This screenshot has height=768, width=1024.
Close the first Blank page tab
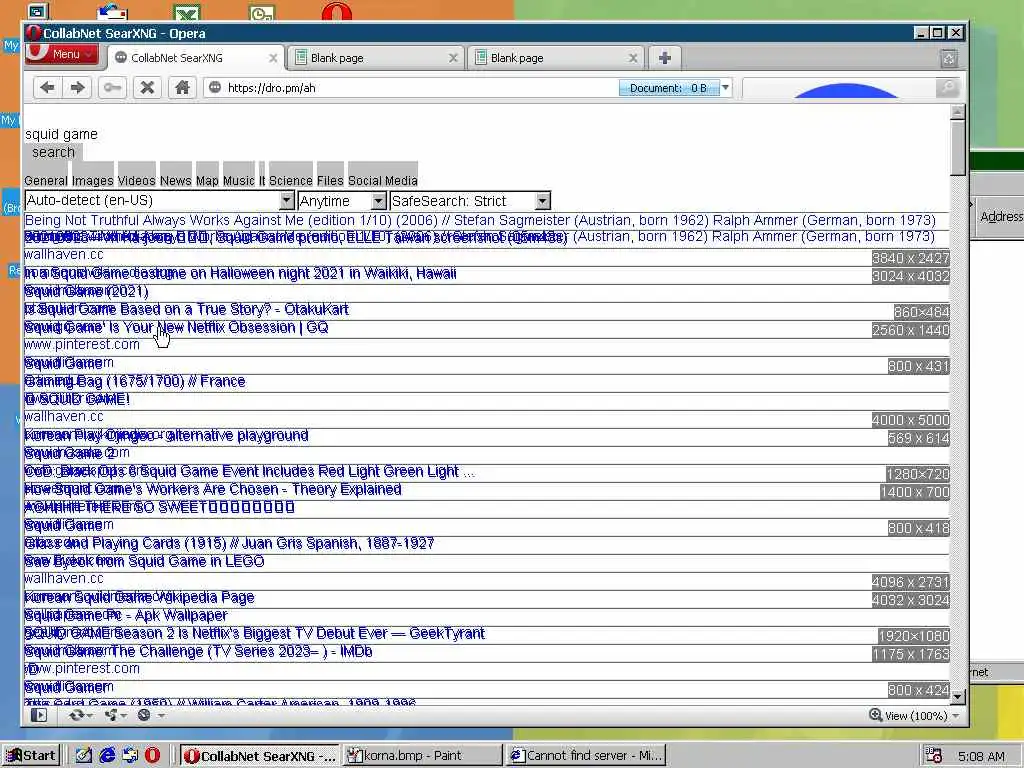pyautogui.click(x=453, y=58)
